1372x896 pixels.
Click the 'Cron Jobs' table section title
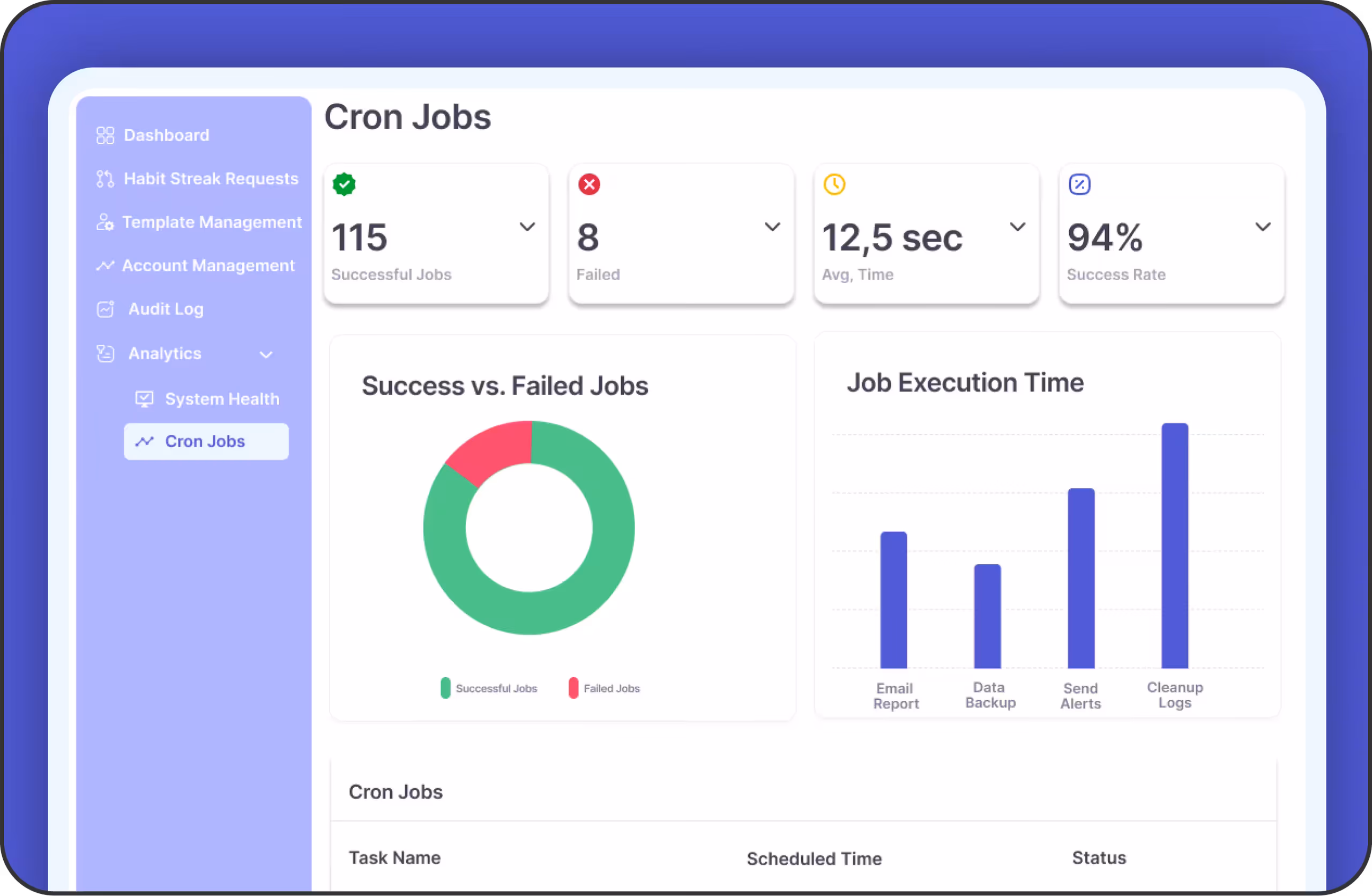tap(396, 792)
